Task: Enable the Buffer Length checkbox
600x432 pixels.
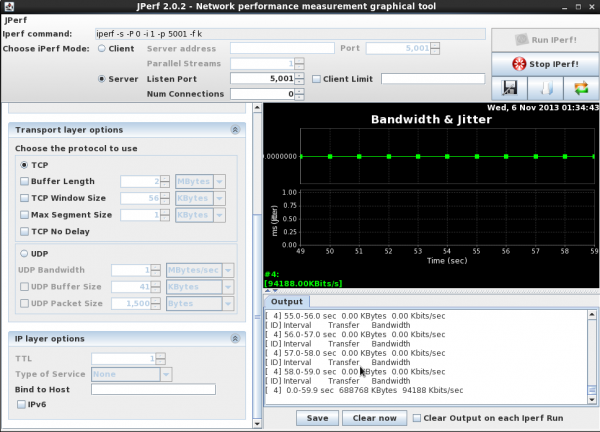Action: (24, 181)
